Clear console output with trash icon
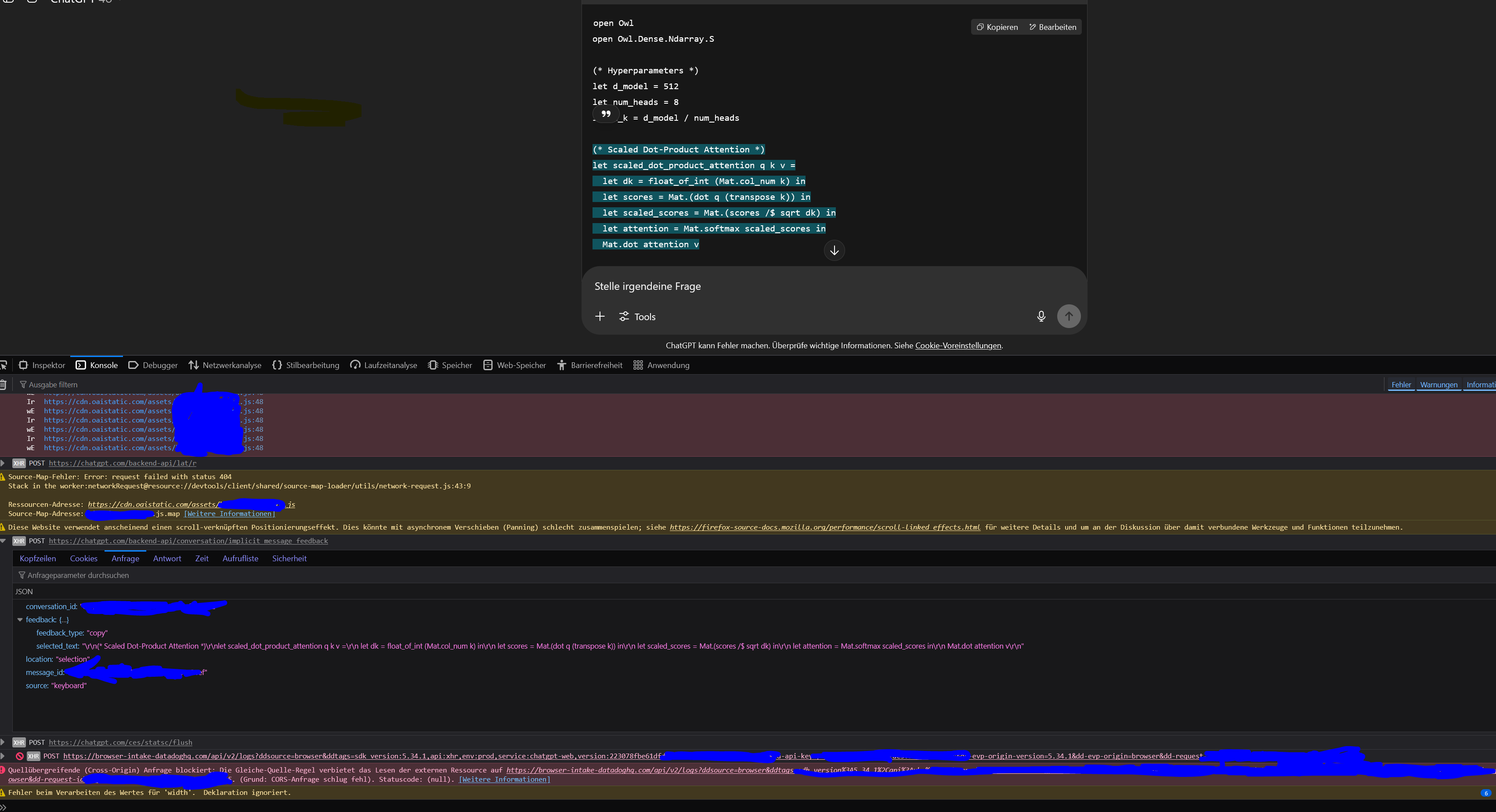1496x812 pixels. click(4, 384)
